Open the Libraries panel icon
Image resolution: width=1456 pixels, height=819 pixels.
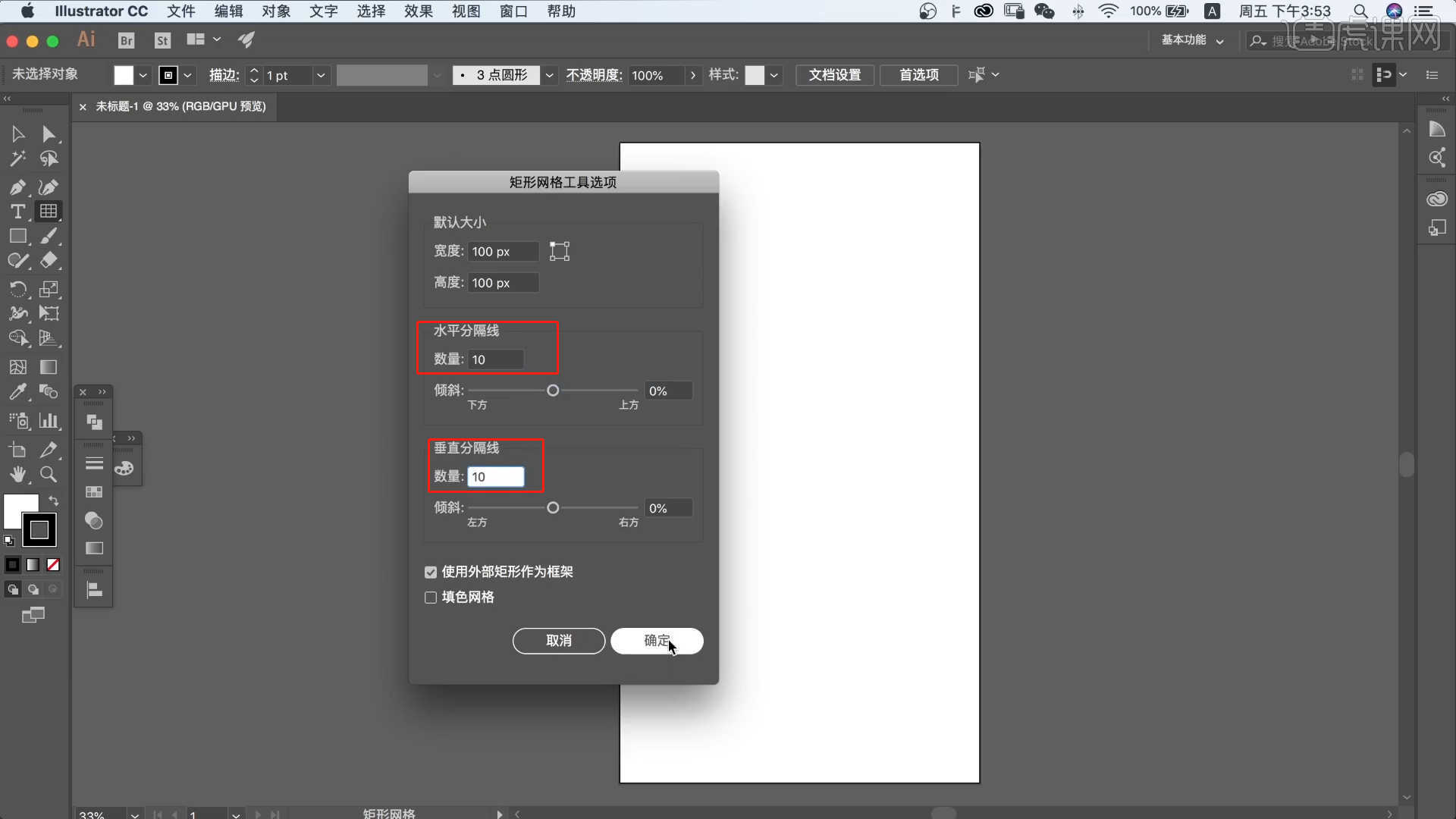1437,199
